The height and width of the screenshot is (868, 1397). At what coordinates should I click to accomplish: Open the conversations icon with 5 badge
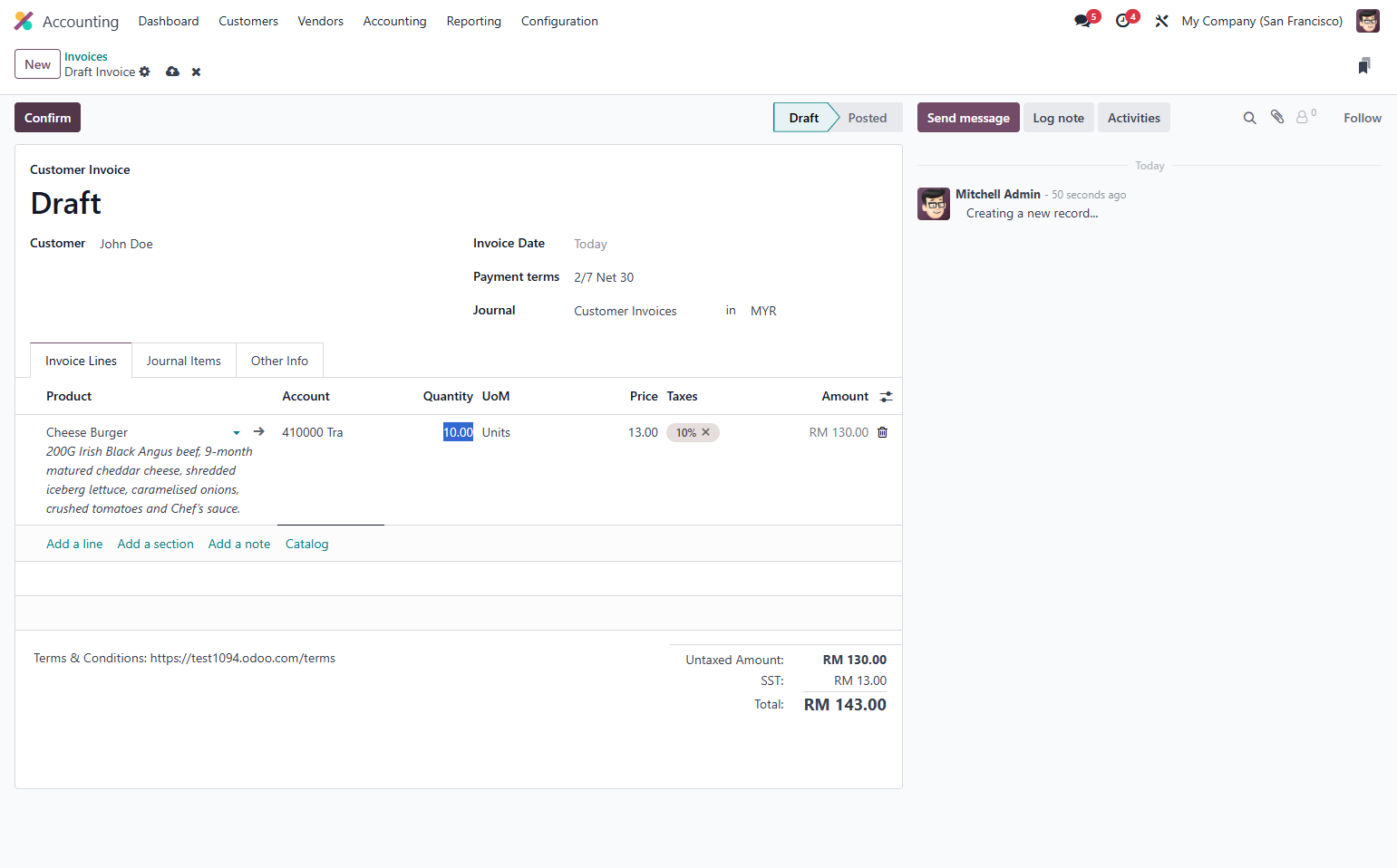[x=1084, y=20]
